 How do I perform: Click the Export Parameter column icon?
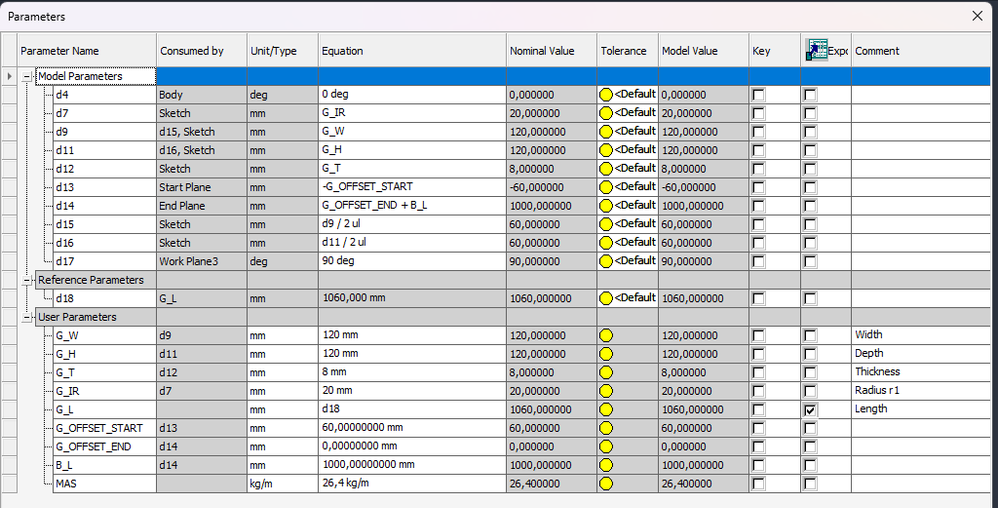(816, 50)
